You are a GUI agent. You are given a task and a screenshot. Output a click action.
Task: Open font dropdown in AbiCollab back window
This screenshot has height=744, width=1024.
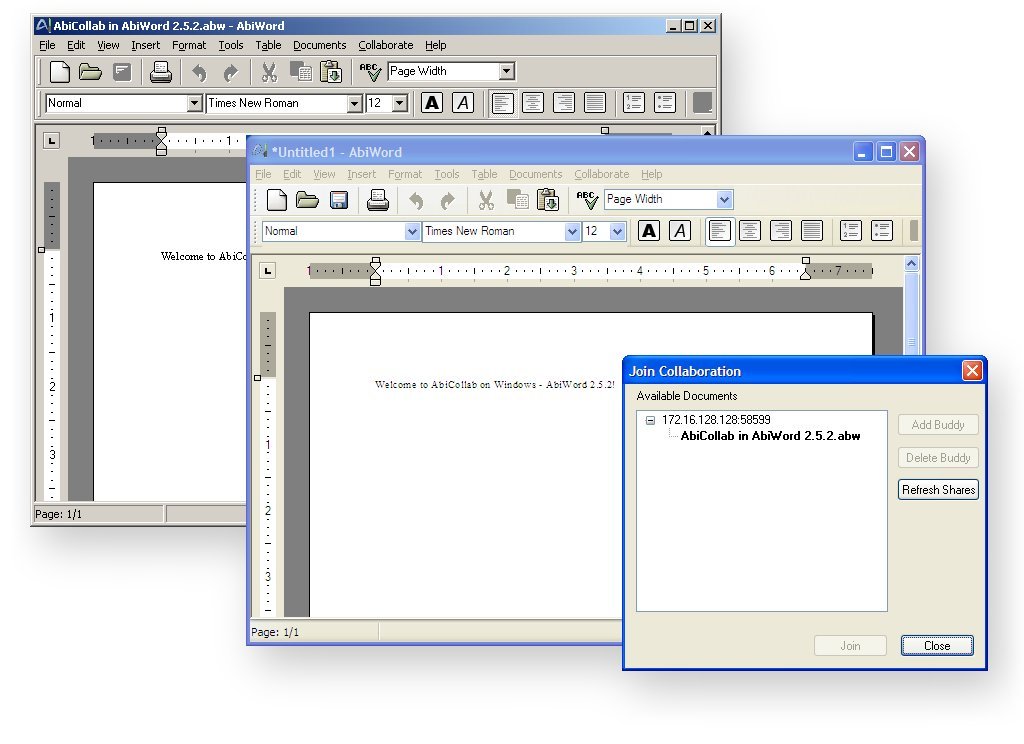coord(355,103)
